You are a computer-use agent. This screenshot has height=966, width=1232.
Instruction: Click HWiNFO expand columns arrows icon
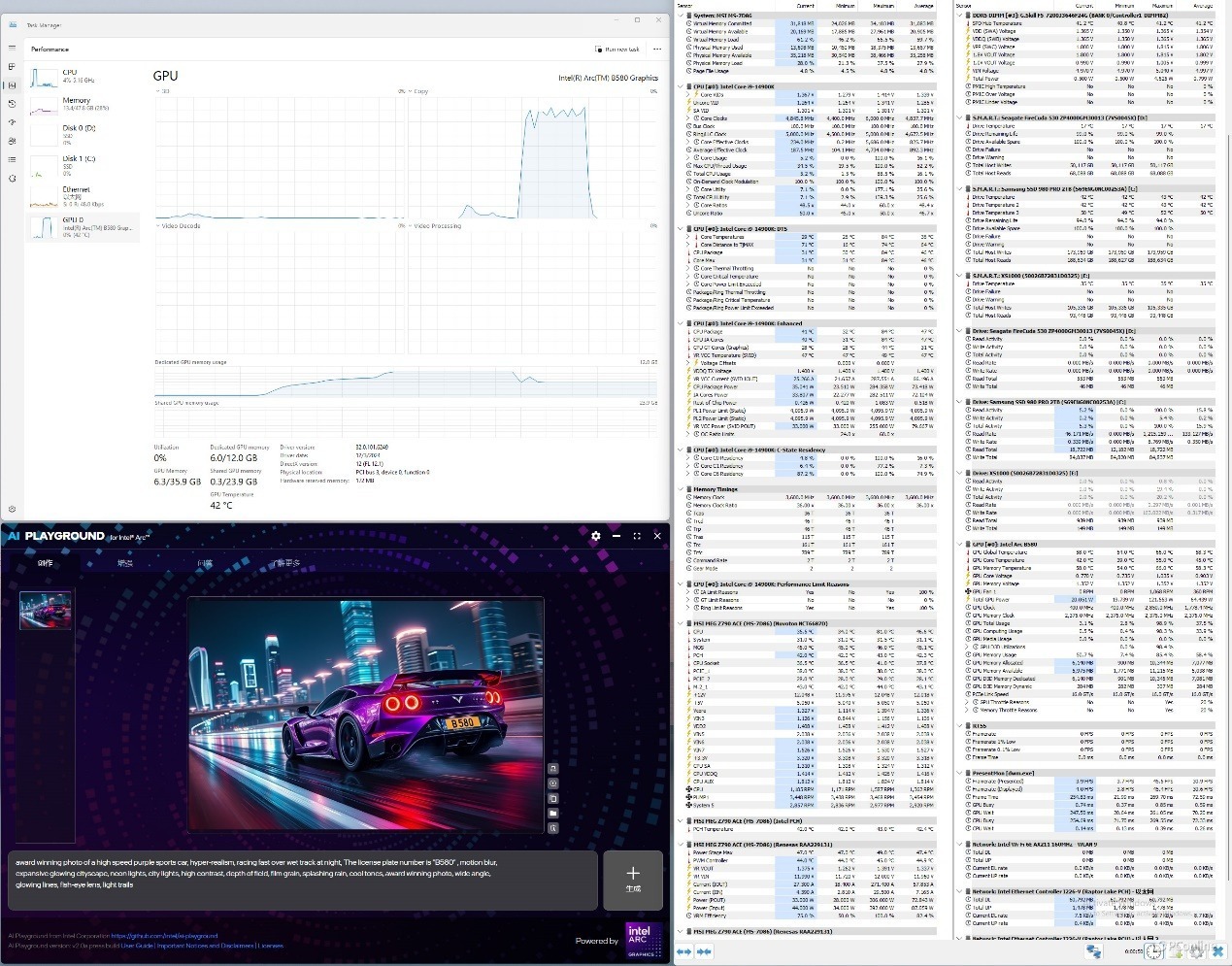coord(683,952)
